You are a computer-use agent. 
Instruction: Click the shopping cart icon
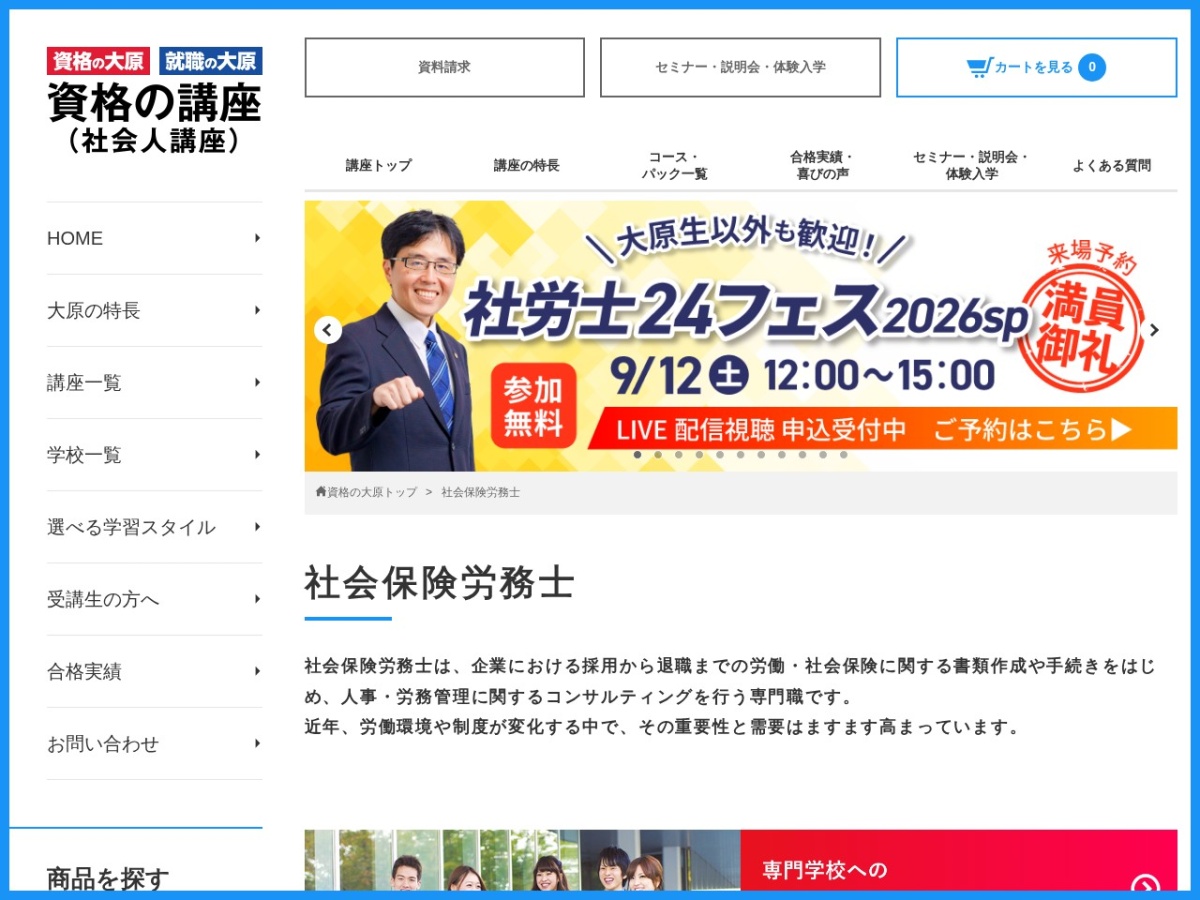point(979,67)
